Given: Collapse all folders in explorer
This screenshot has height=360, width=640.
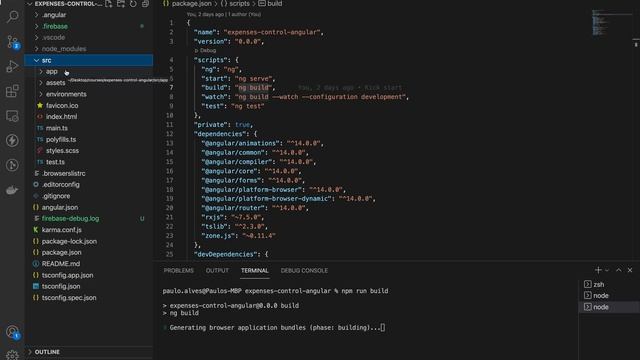Looking at the screenshot, I should click(x=145, y=4).
